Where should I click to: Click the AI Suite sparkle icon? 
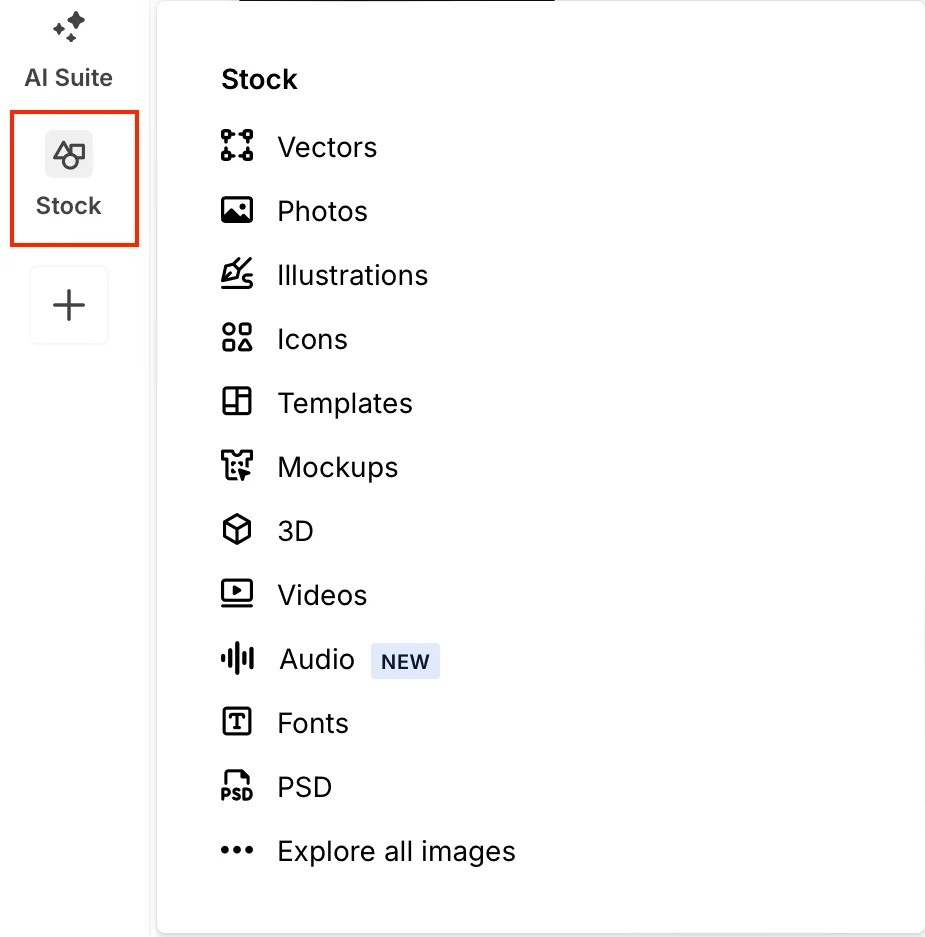click(69, 27)
